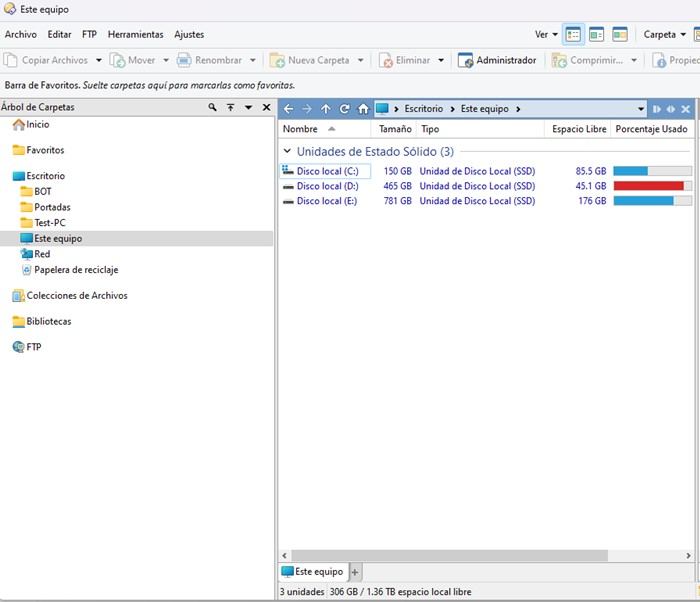700x602 pixels.
Task: Open the Archivo menu
Action: coord(21,34)
